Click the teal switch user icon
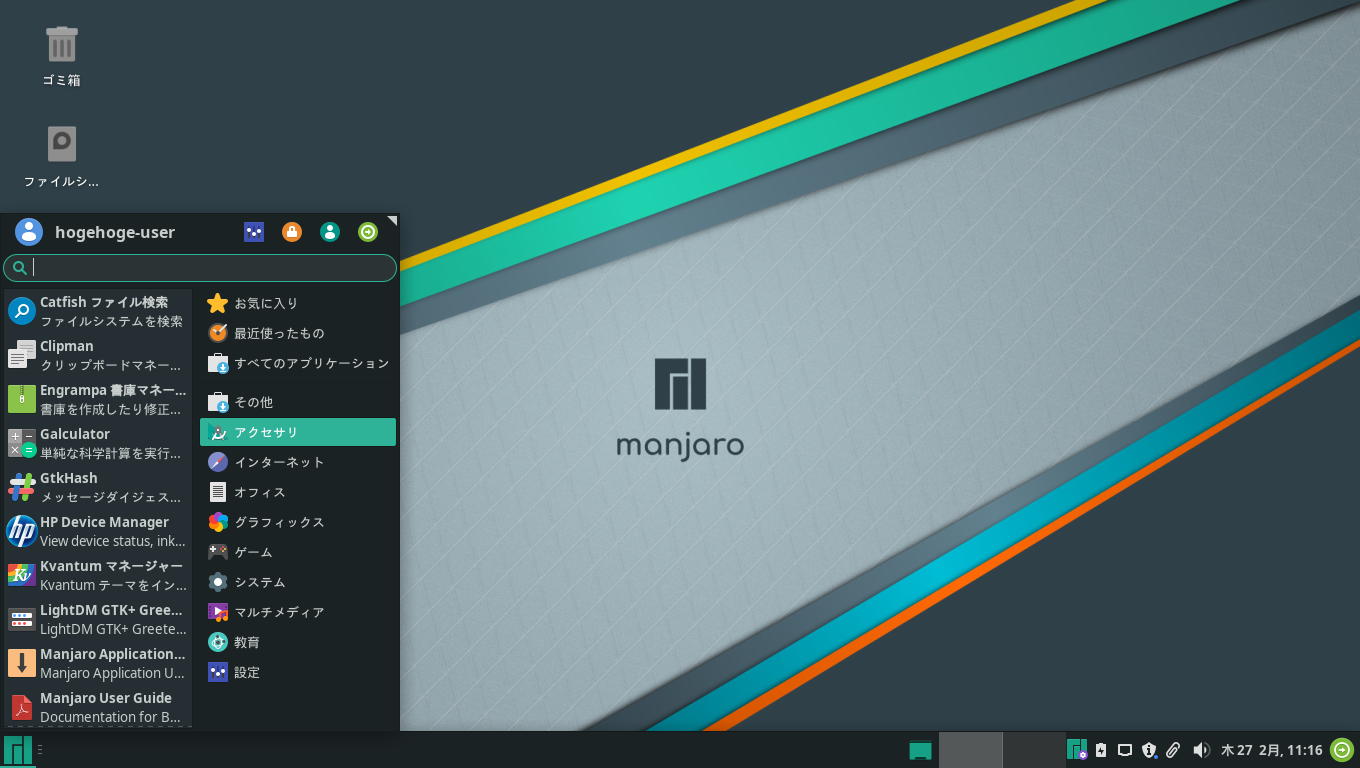1360x768 pixels. point(330,232)
